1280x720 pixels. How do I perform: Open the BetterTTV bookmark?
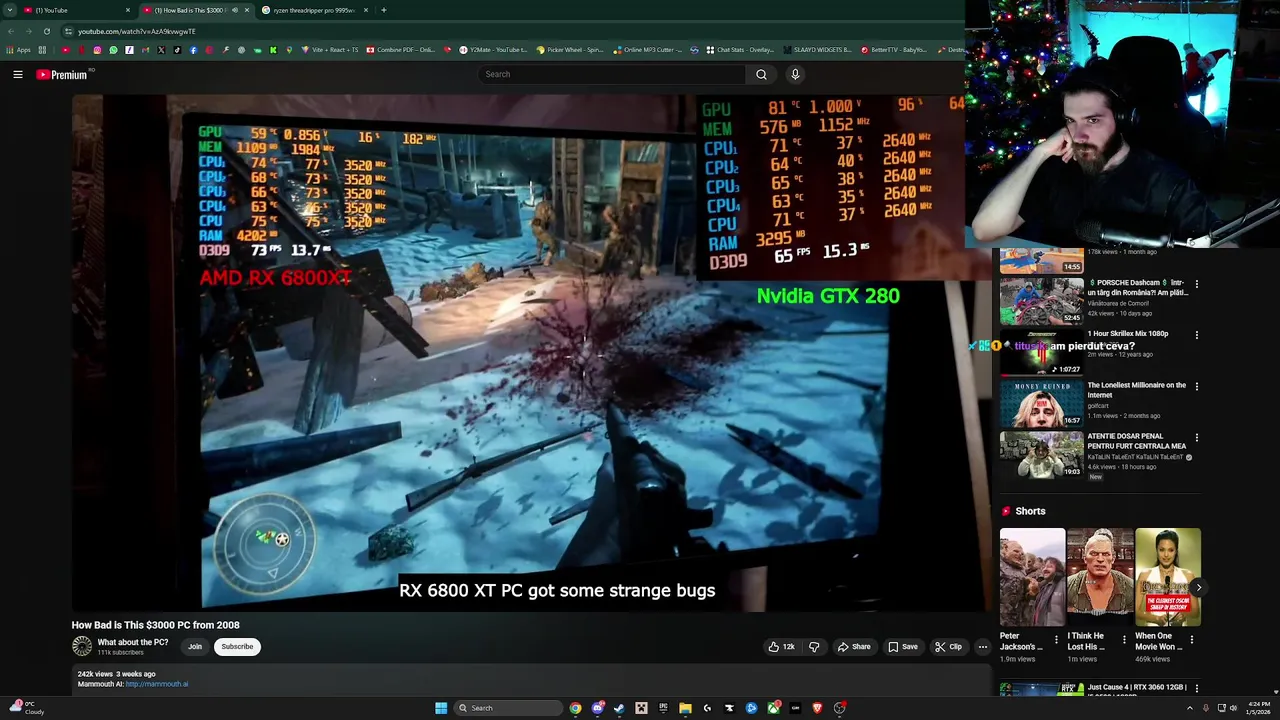[x=894, y=50]
